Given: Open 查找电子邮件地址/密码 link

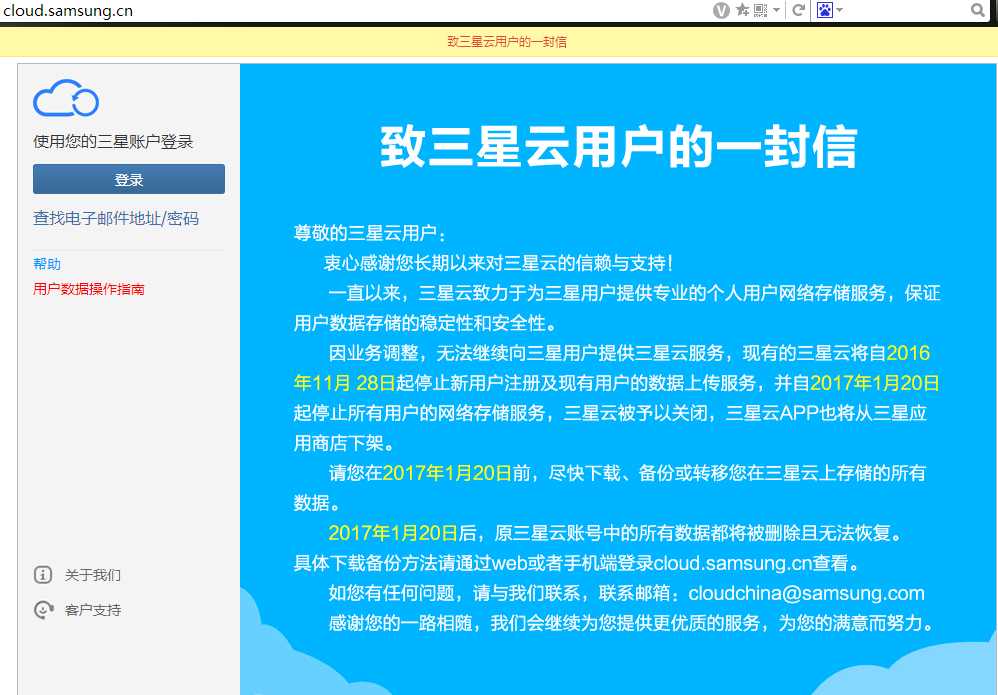Looking at the screenshot, I should click(116, 218).
